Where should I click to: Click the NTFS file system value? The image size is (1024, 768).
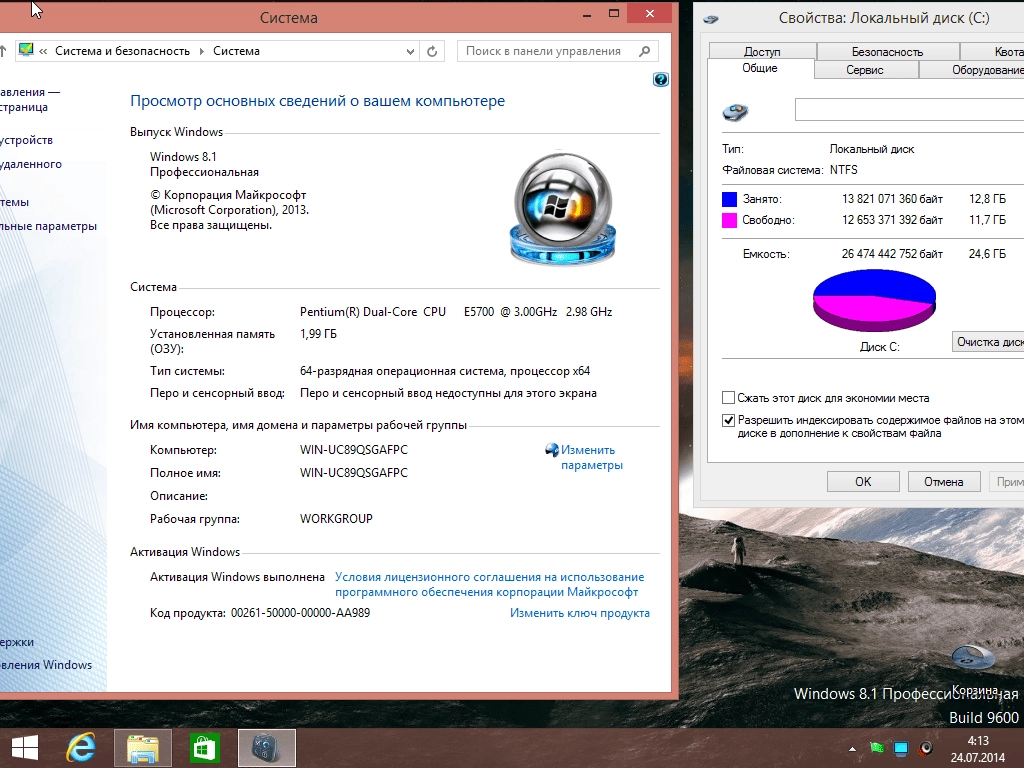(x=843, y=170)
